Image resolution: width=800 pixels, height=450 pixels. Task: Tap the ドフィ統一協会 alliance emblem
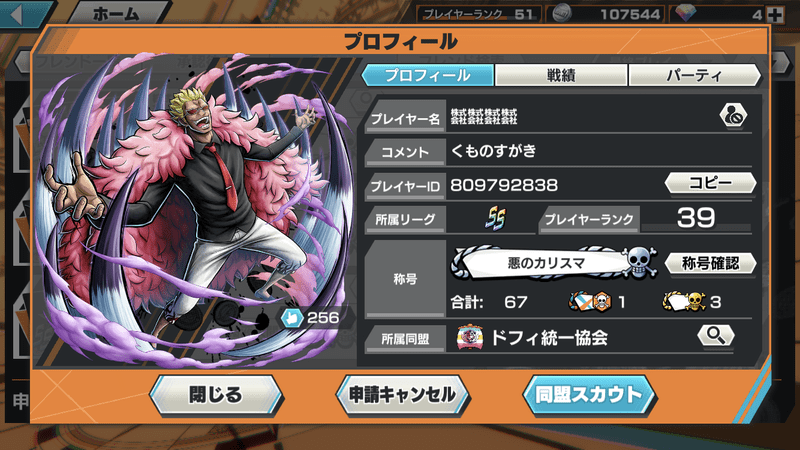click(470, 337)
